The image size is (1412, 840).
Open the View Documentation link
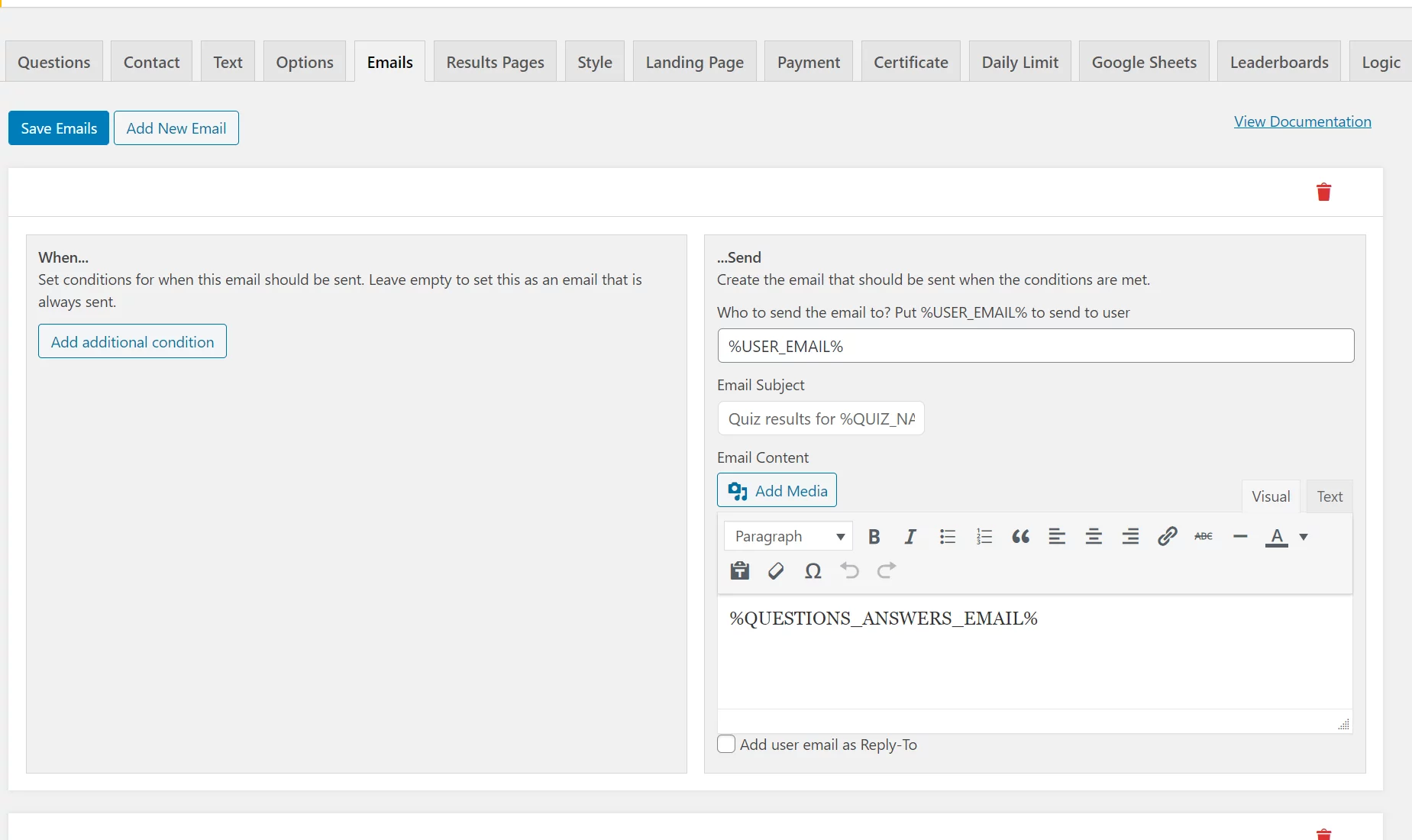[x=1302, y=121]
